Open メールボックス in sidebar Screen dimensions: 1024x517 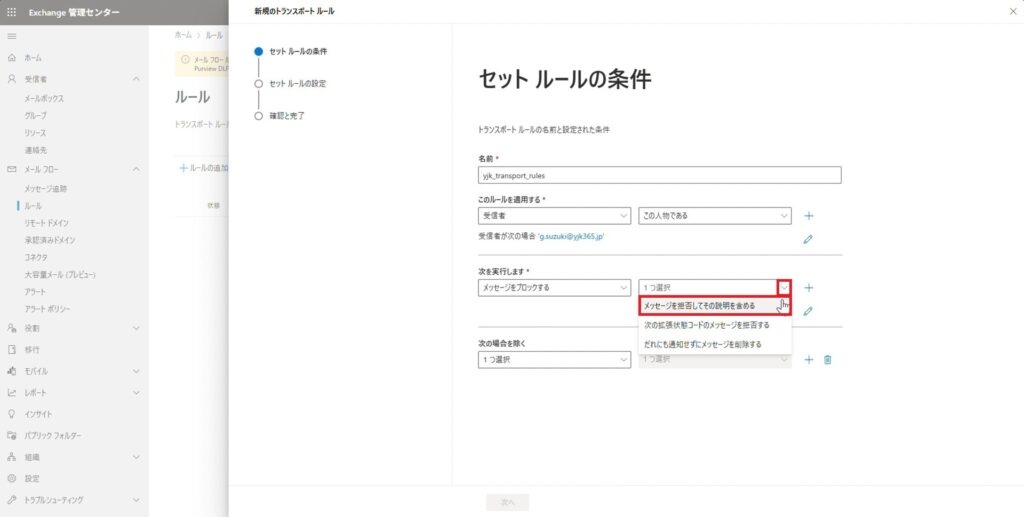(x=44, y=99)
